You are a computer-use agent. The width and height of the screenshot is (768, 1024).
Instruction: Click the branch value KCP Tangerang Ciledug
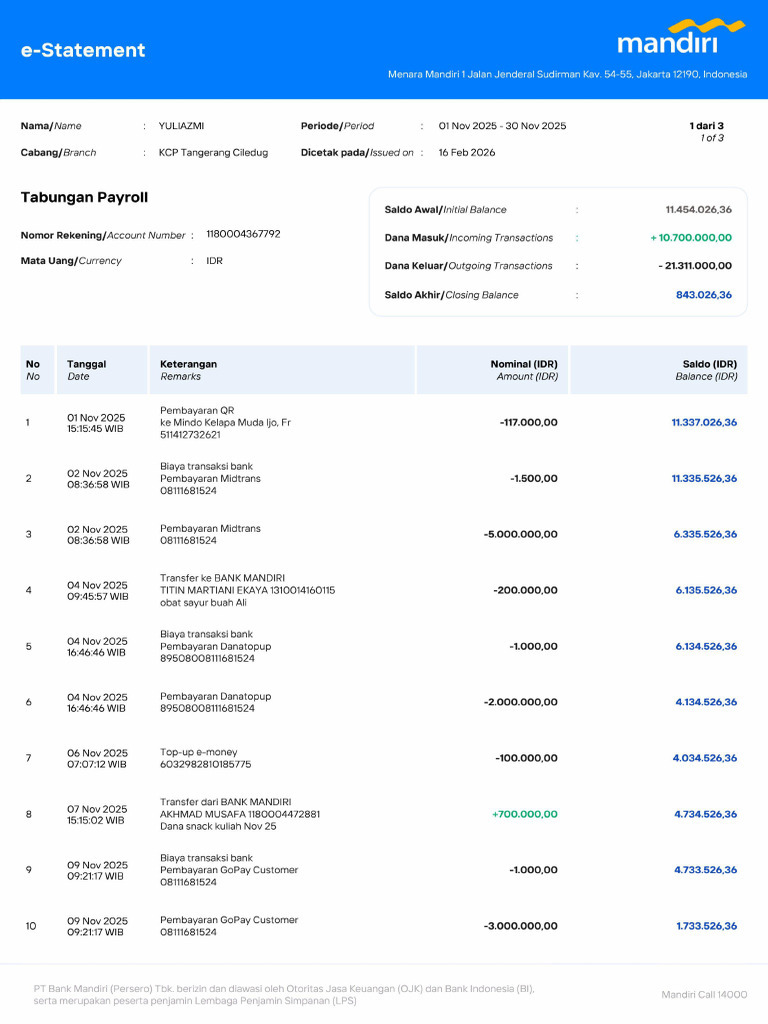[x=214, y=153]
